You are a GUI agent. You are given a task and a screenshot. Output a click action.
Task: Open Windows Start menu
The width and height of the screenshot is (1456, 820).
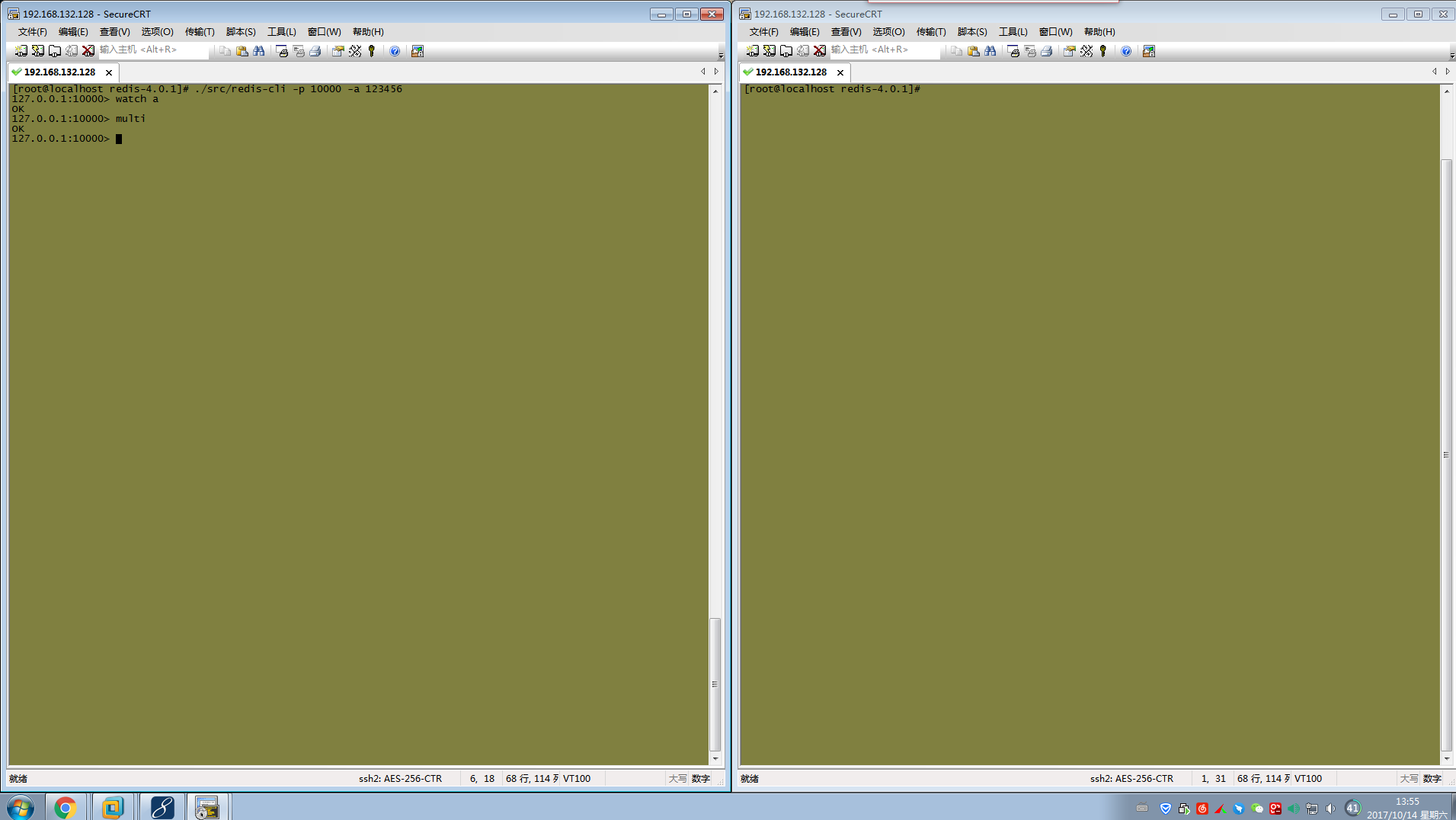[x=21, y=807]
